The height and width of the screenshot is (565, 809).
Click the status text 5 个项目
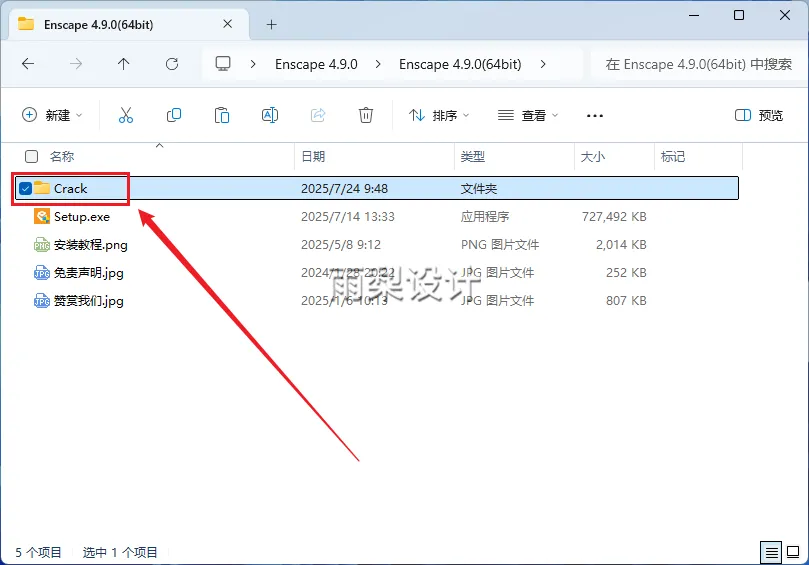click(x=38, y=552)
